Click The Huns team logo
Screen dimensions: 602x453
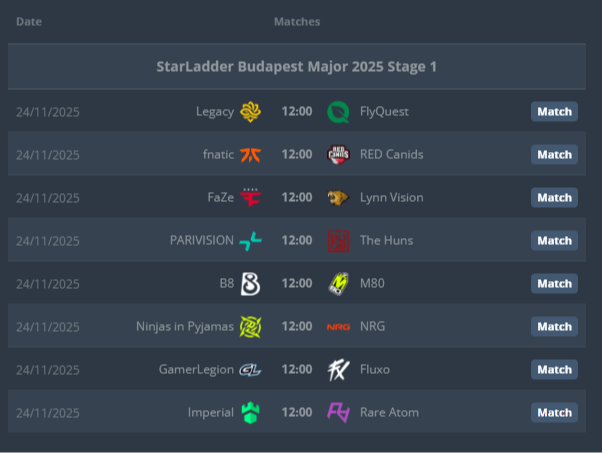coord(339,240)
